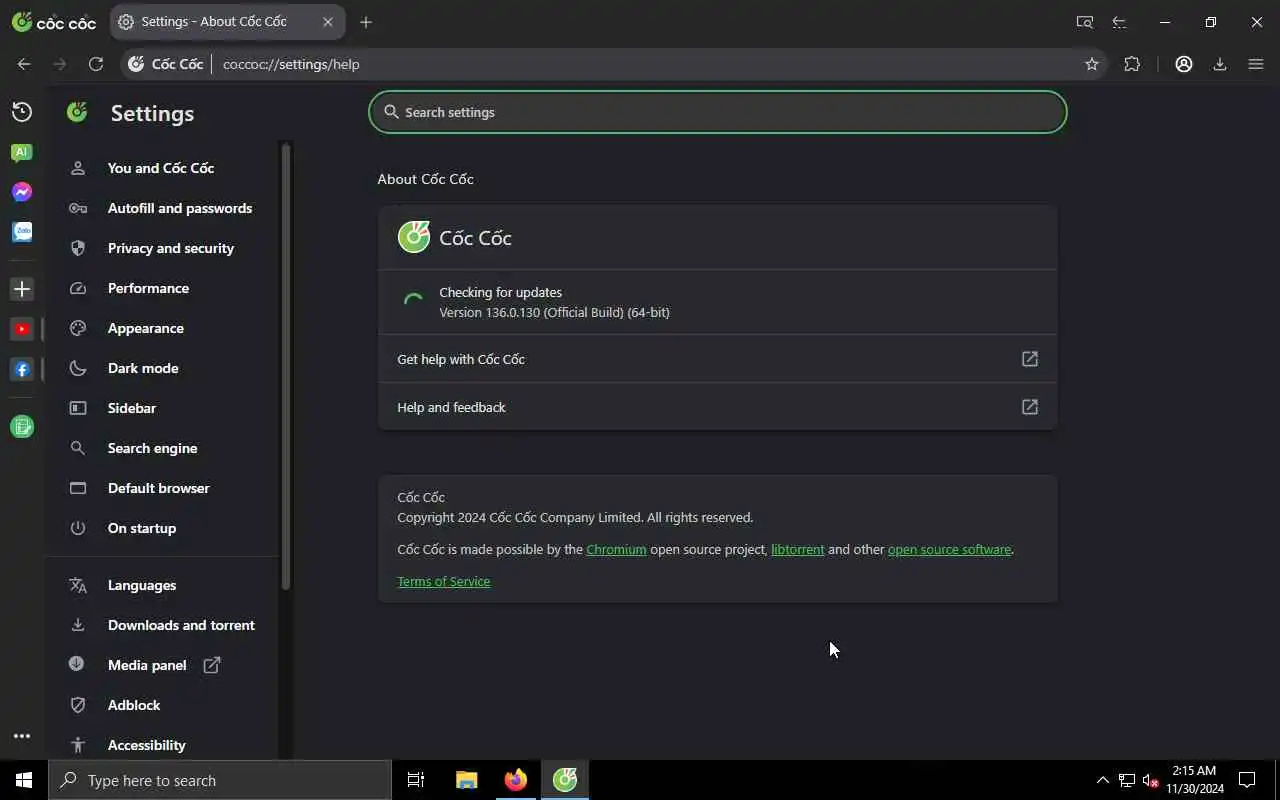
Task: Open Messenger in the sidebar
Action: 22,192
